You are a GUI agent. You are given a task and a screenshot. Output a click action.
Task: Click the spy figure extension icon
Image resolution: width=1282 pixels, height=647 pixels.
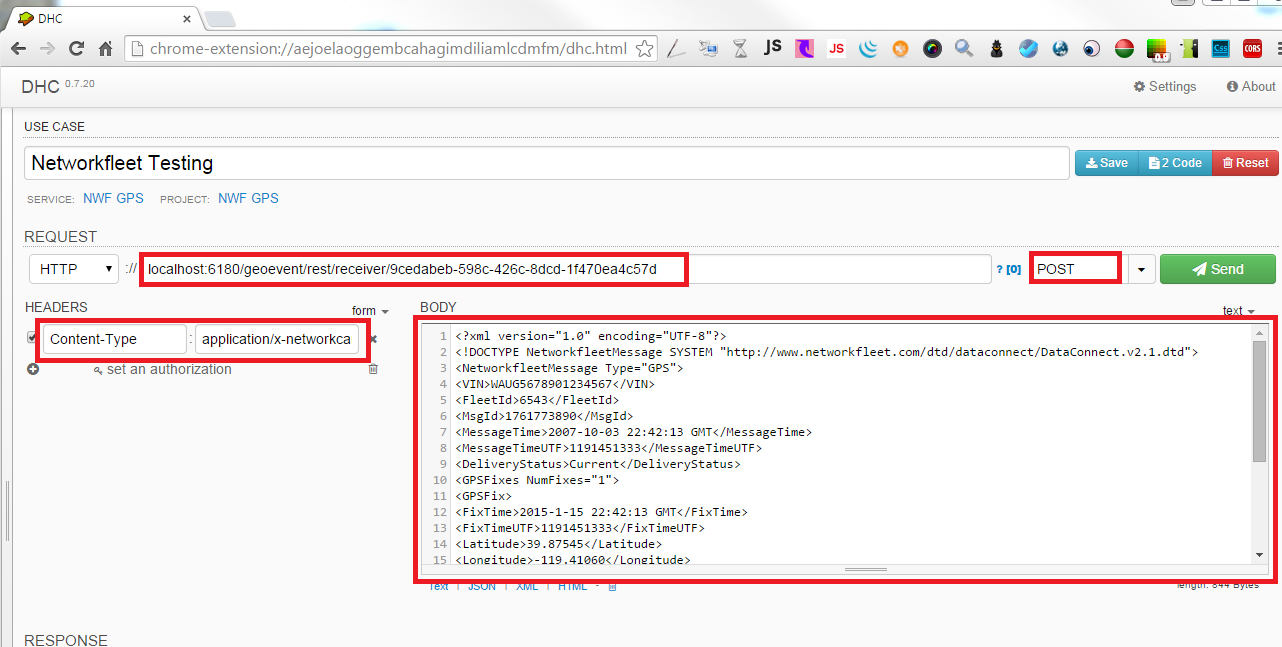point(997,48)
